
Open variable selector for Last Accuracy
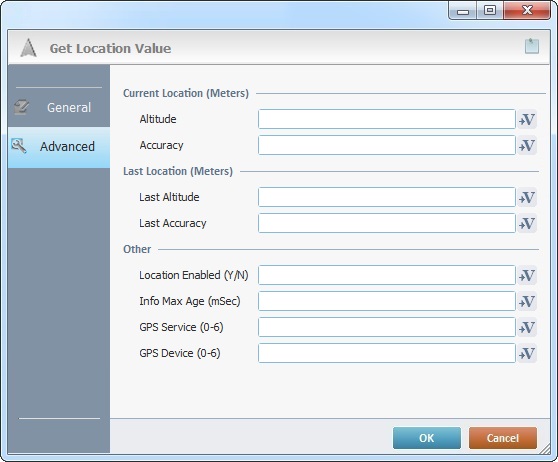click(527, 223)
